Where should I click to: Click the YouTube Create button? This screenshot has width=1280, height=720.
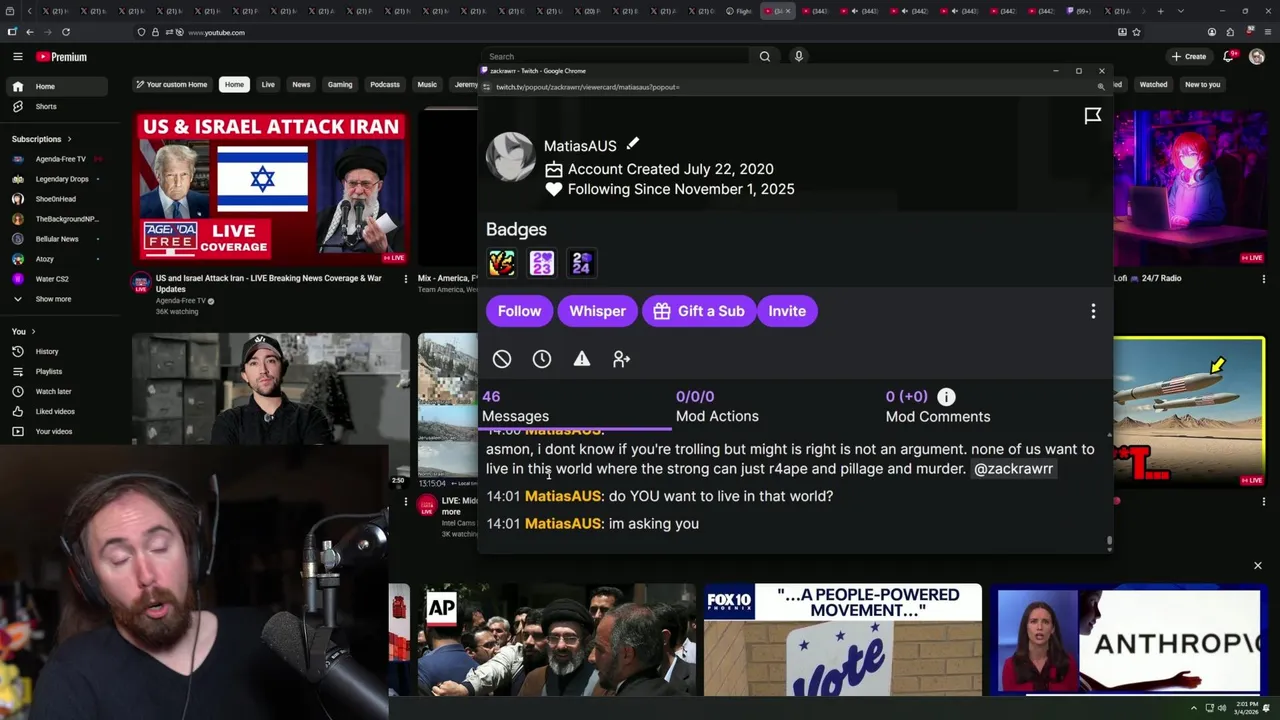coord(1189,57)
